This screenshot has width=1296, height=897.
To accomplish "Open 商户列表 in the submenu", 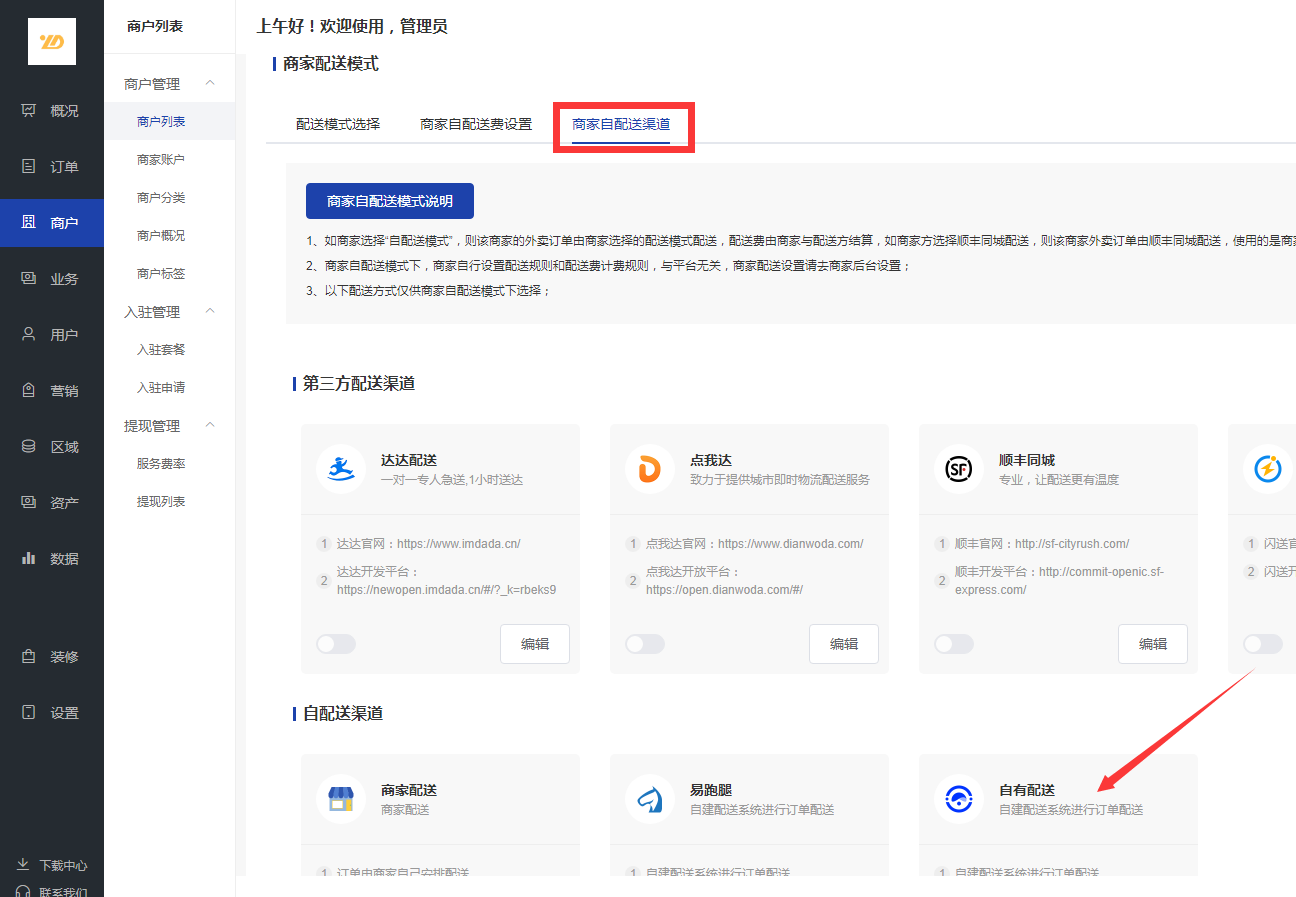I will click(161, 122).
